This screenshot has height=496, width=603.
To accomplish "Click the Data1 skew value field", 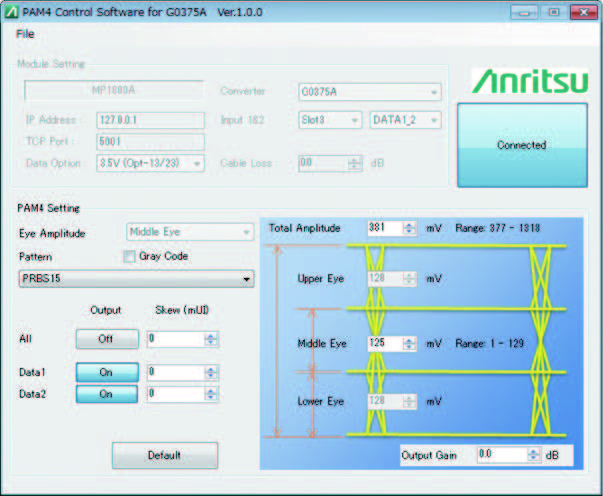I will click(x=175, y=372).
